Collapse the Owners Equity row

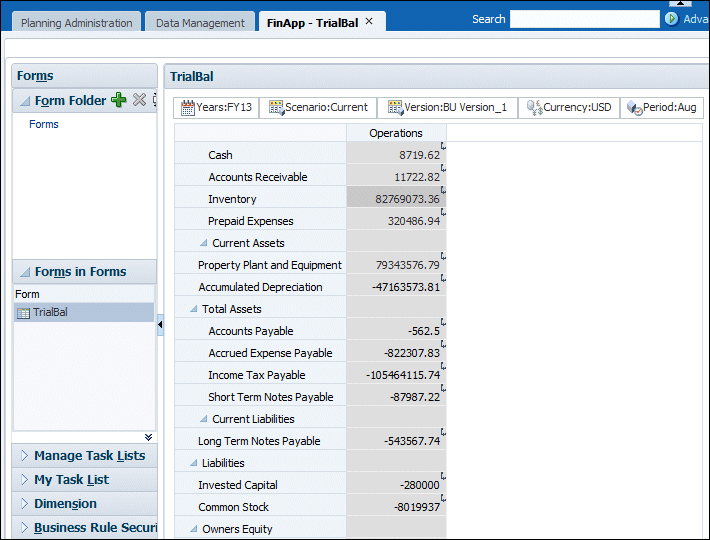click(x=193, y=529)
